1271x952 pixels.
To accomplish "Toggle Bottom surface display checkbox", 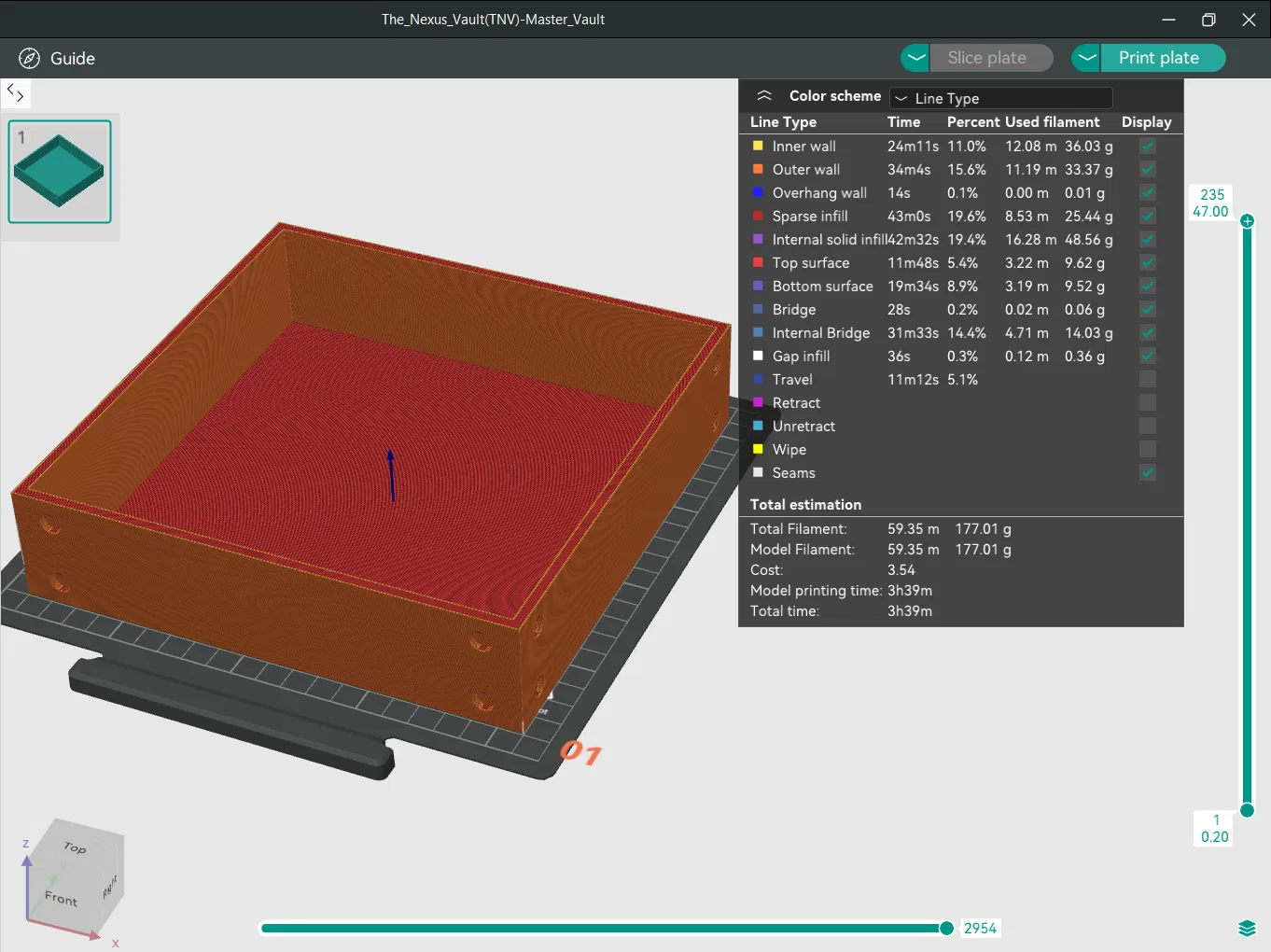I will pos(1148,286).
